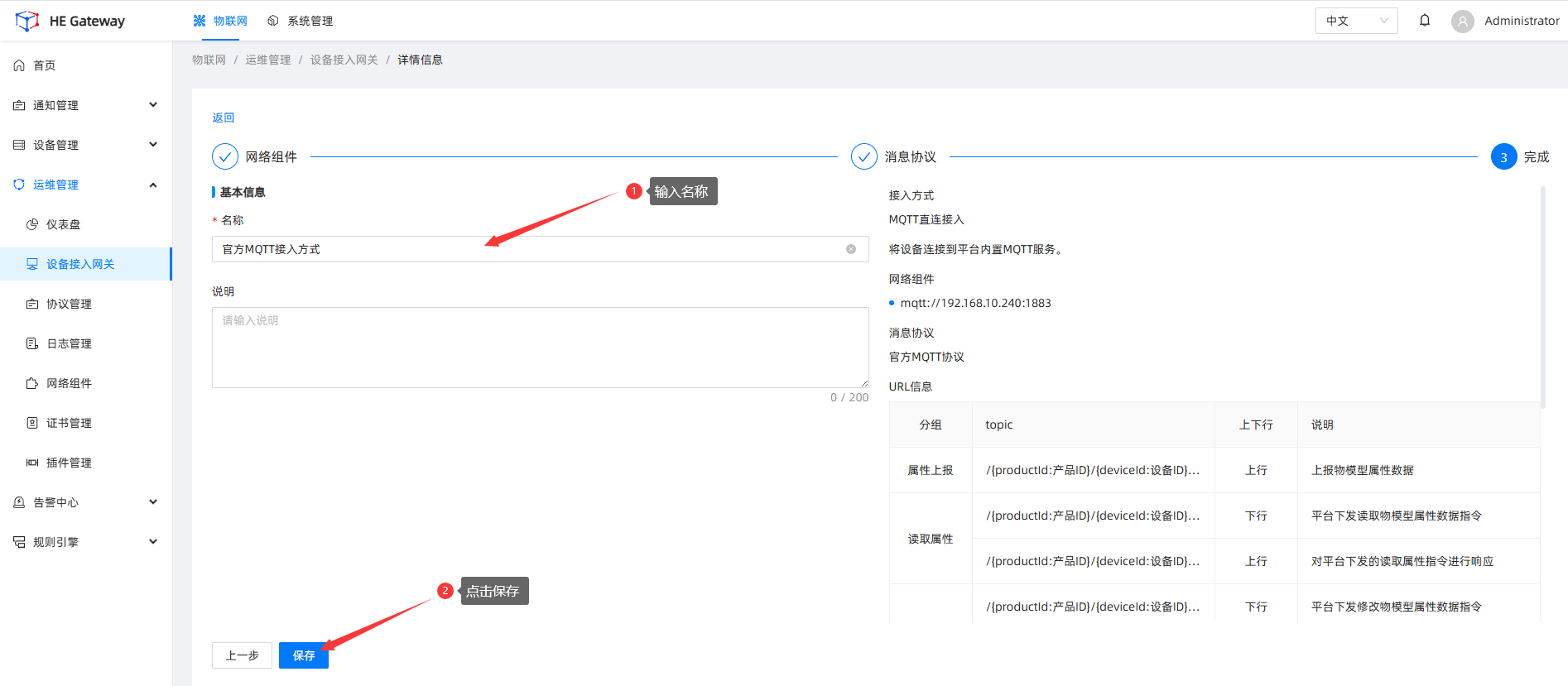Click the 设备接入网关 monitor icon
Viewport: 1568px width, 686px height.
coord(32,264)
